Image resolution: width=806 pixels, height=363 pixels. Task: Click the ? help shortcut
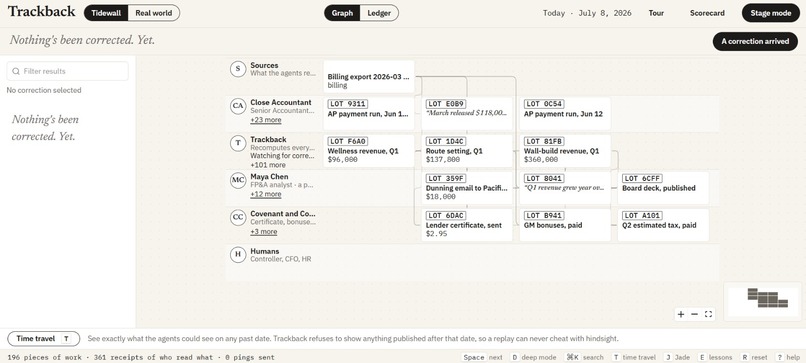tap(787, 357)
